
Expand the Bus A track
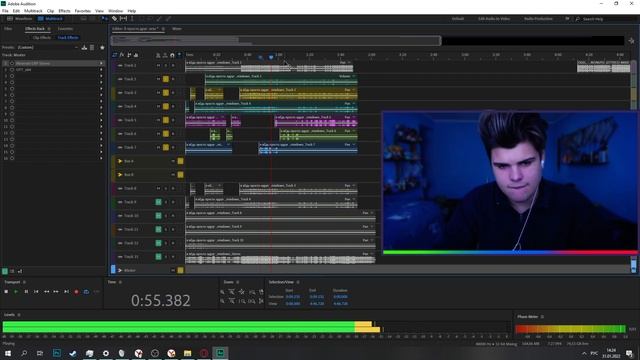point(120,161)
